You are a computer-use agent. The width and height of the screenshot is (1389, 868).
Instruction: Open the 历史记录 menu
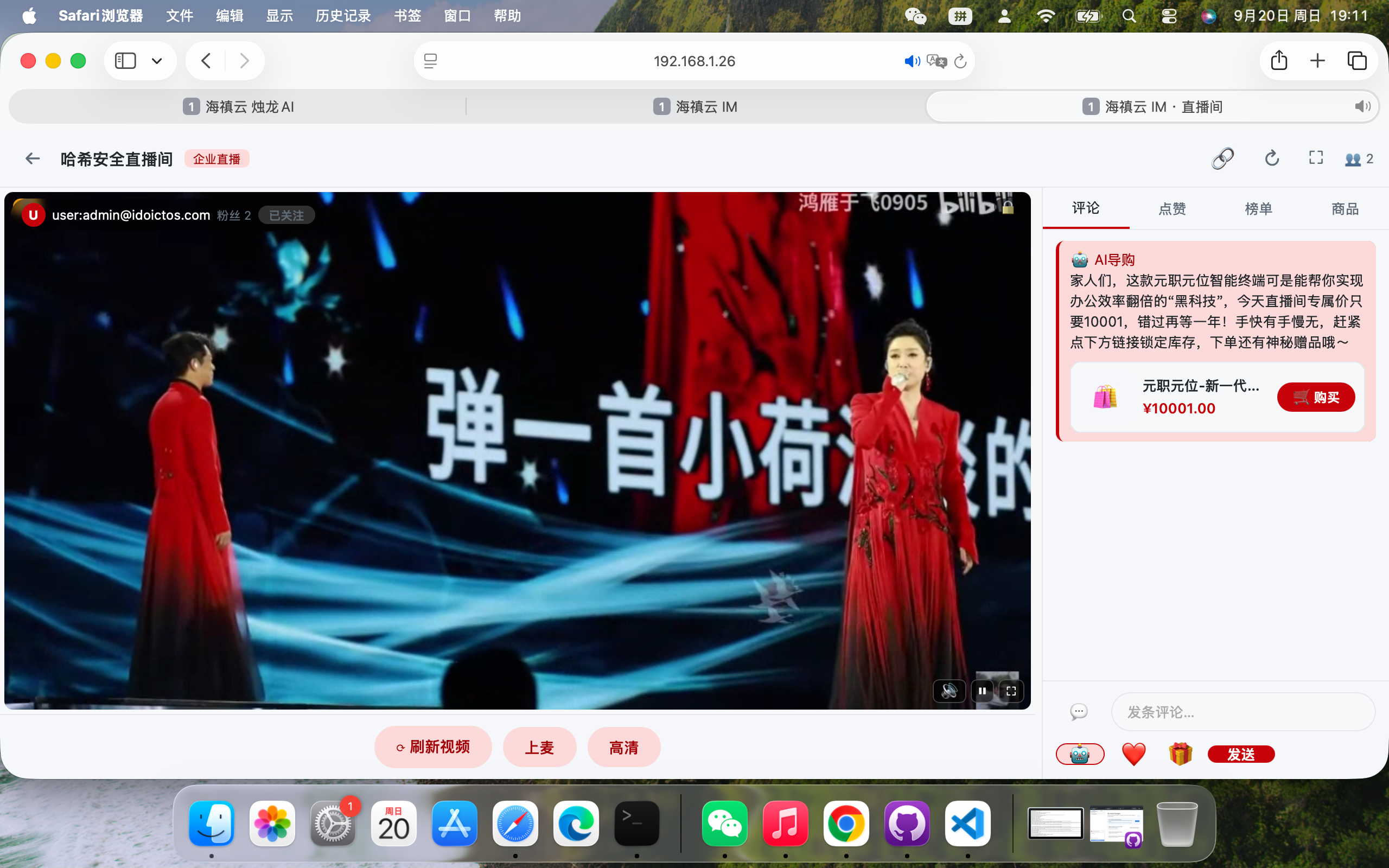[343, 16]
